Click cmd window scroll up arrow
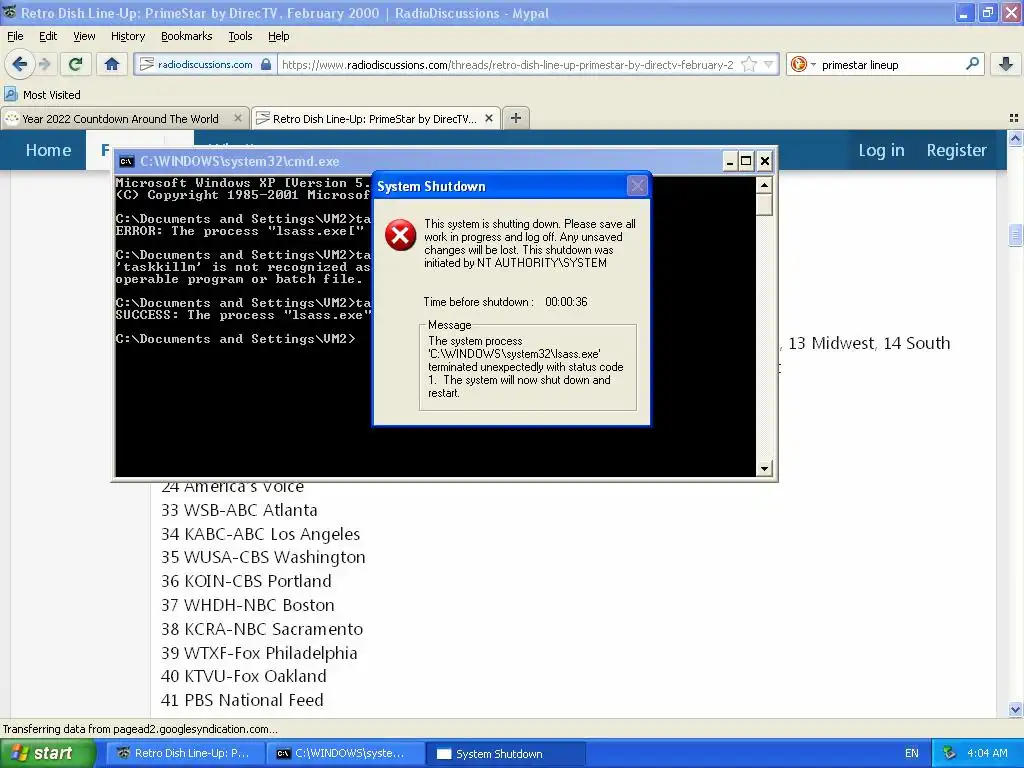This screenshot has width=1024, height=768. pyautogui.click(x=764, y=185)
